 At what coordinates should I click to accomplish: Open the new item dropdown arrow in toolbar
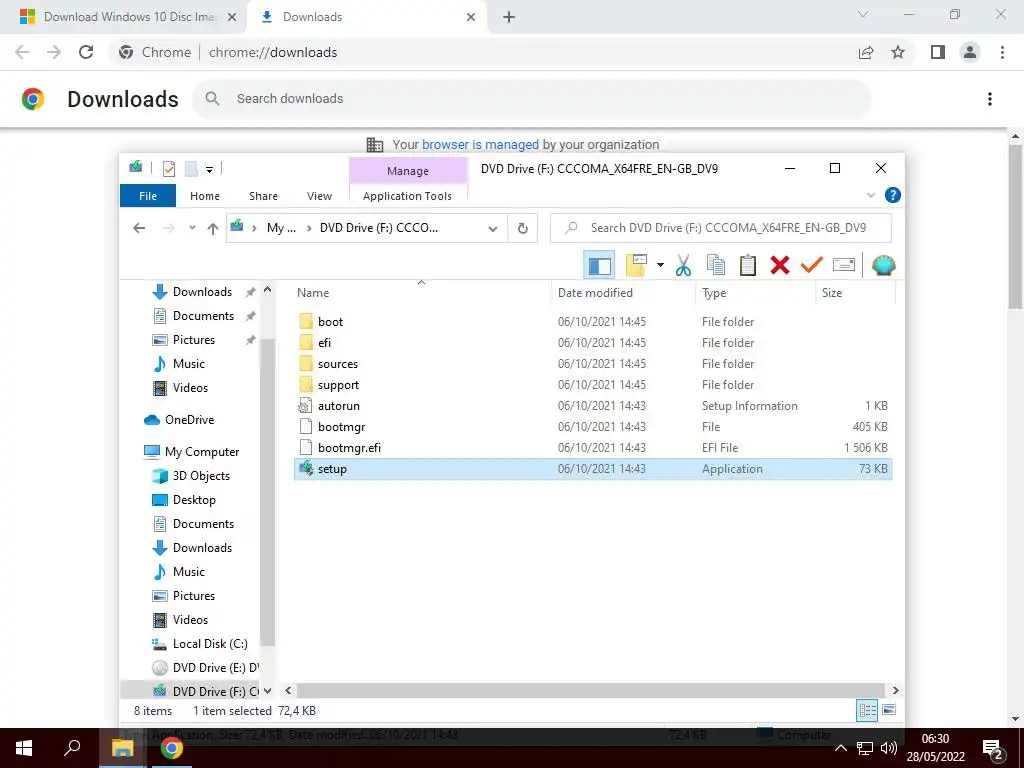point(660,265)
